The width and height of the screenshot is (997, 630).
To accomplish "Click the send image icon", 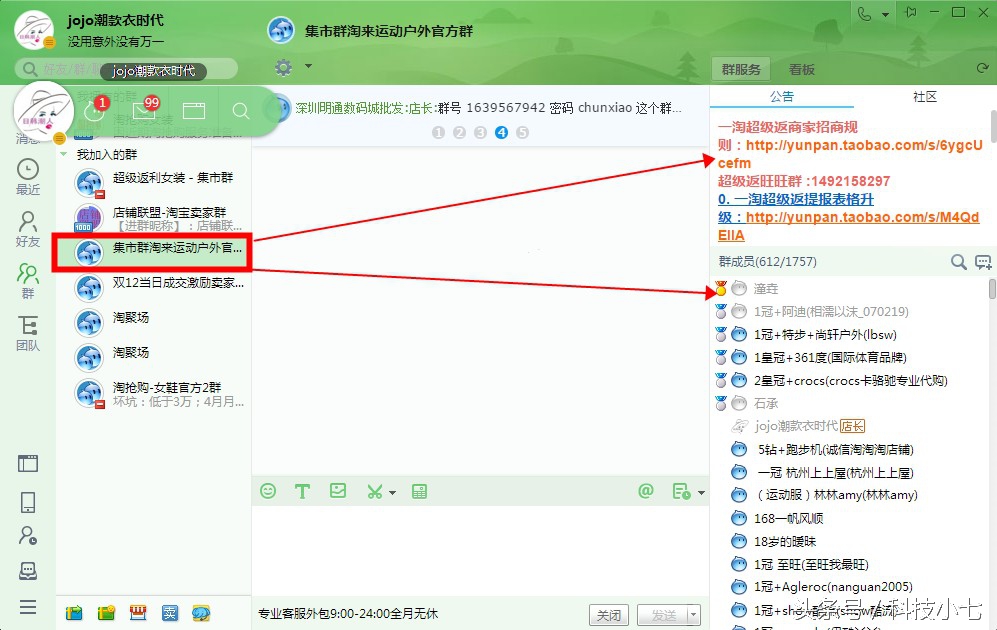I will tap(337, 491).
